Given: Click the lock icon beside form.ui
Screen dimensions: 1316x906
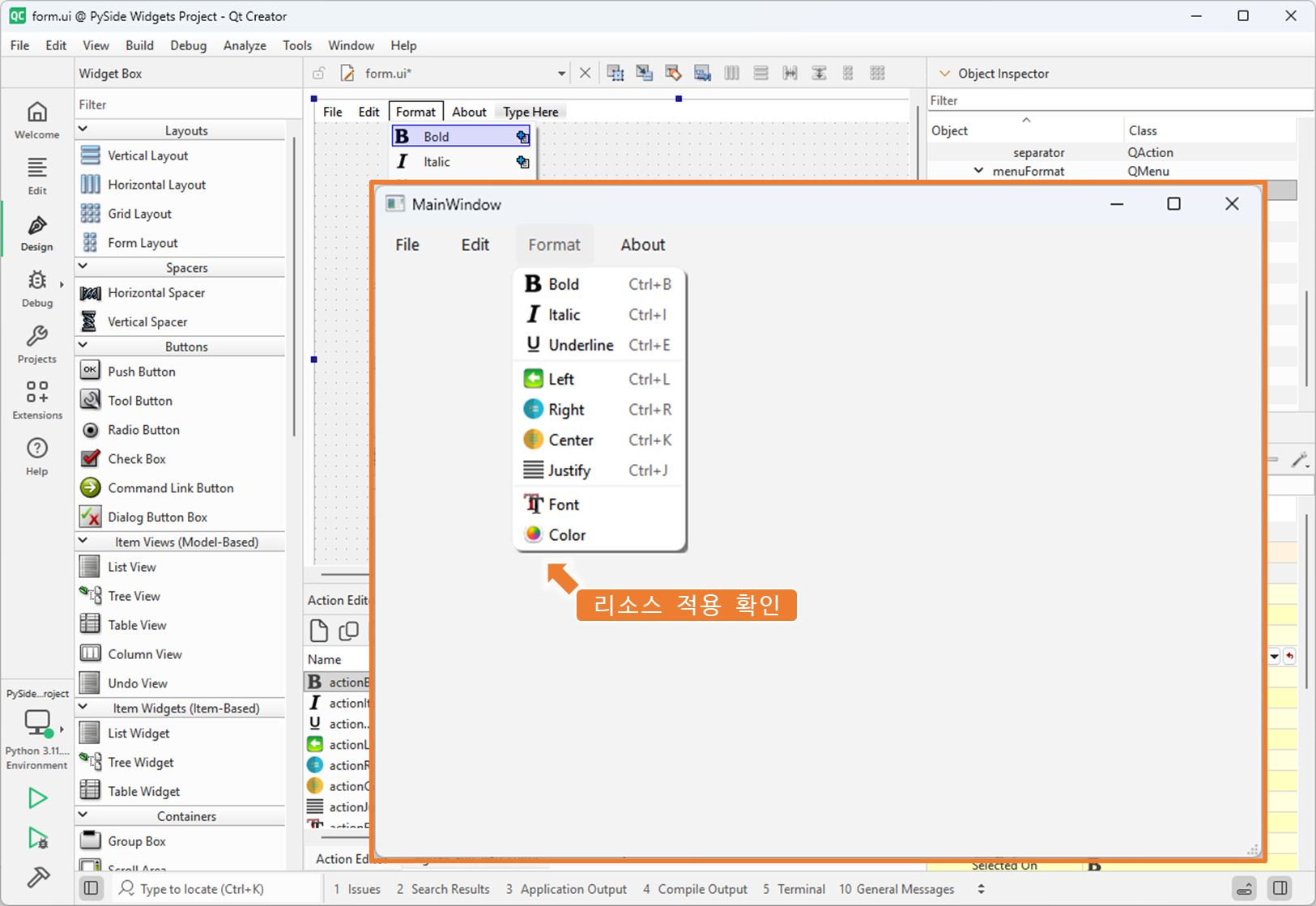Looking at the screenshot, I should click(x=319, y=73).
